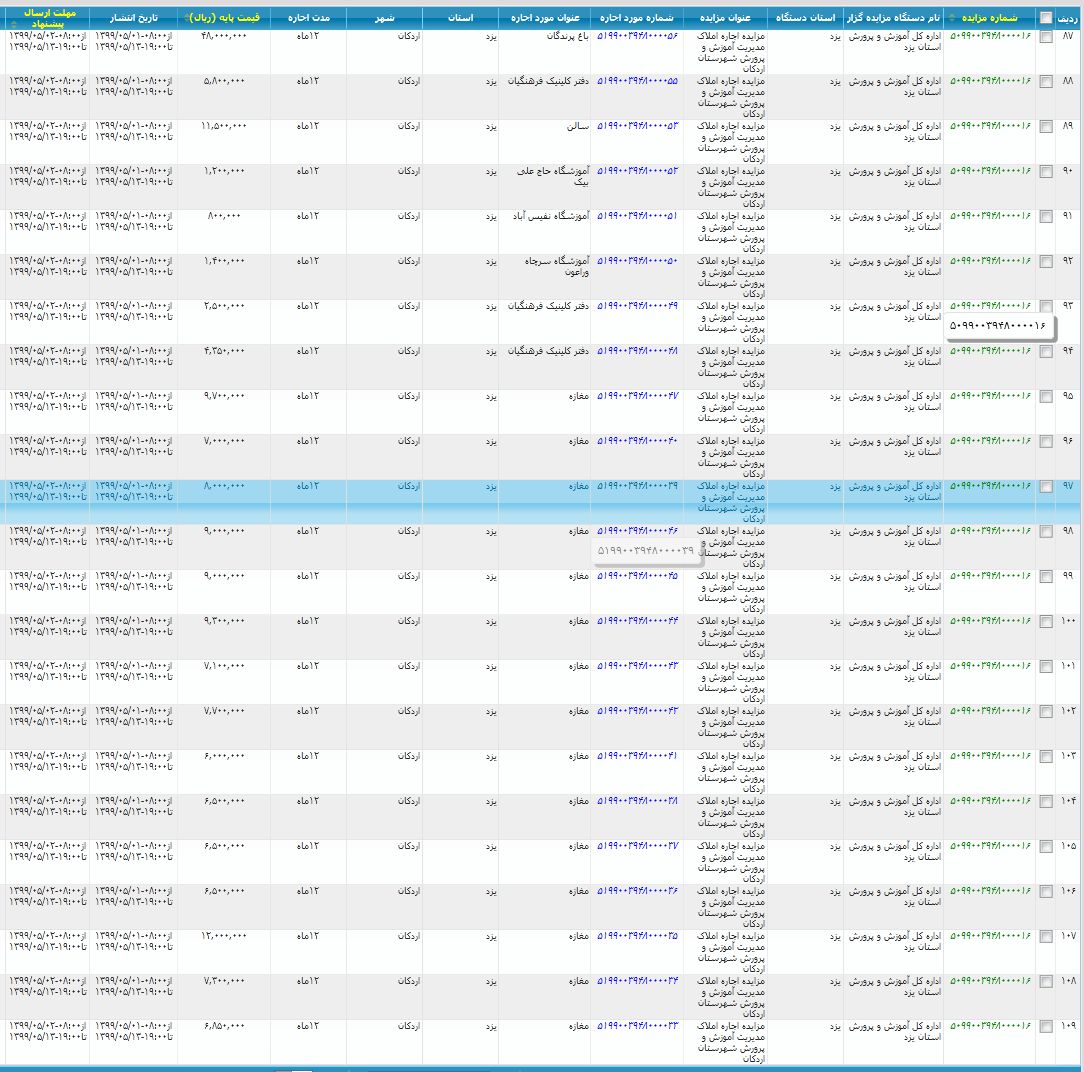
Task: Open auction number link in row ۸۸
Action: tap(990, 81)
